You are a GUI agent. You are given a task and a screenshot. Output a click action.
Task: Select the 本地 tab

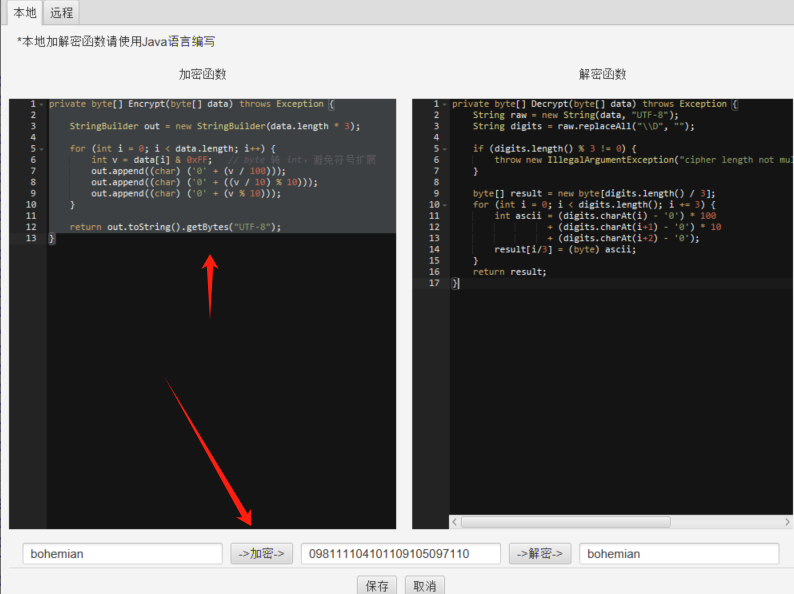23,12
